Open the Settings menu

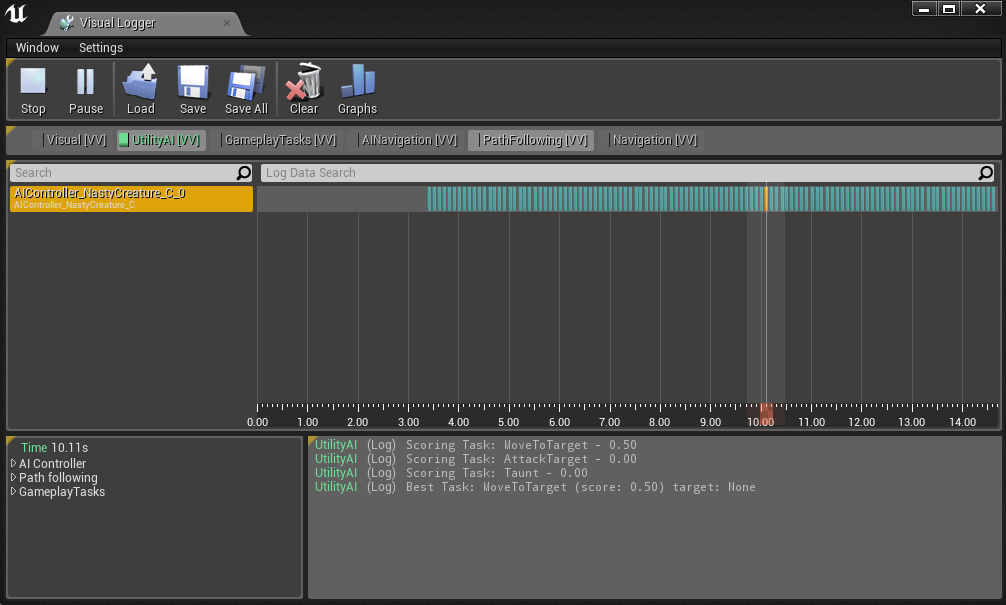(x=101, y=48)
